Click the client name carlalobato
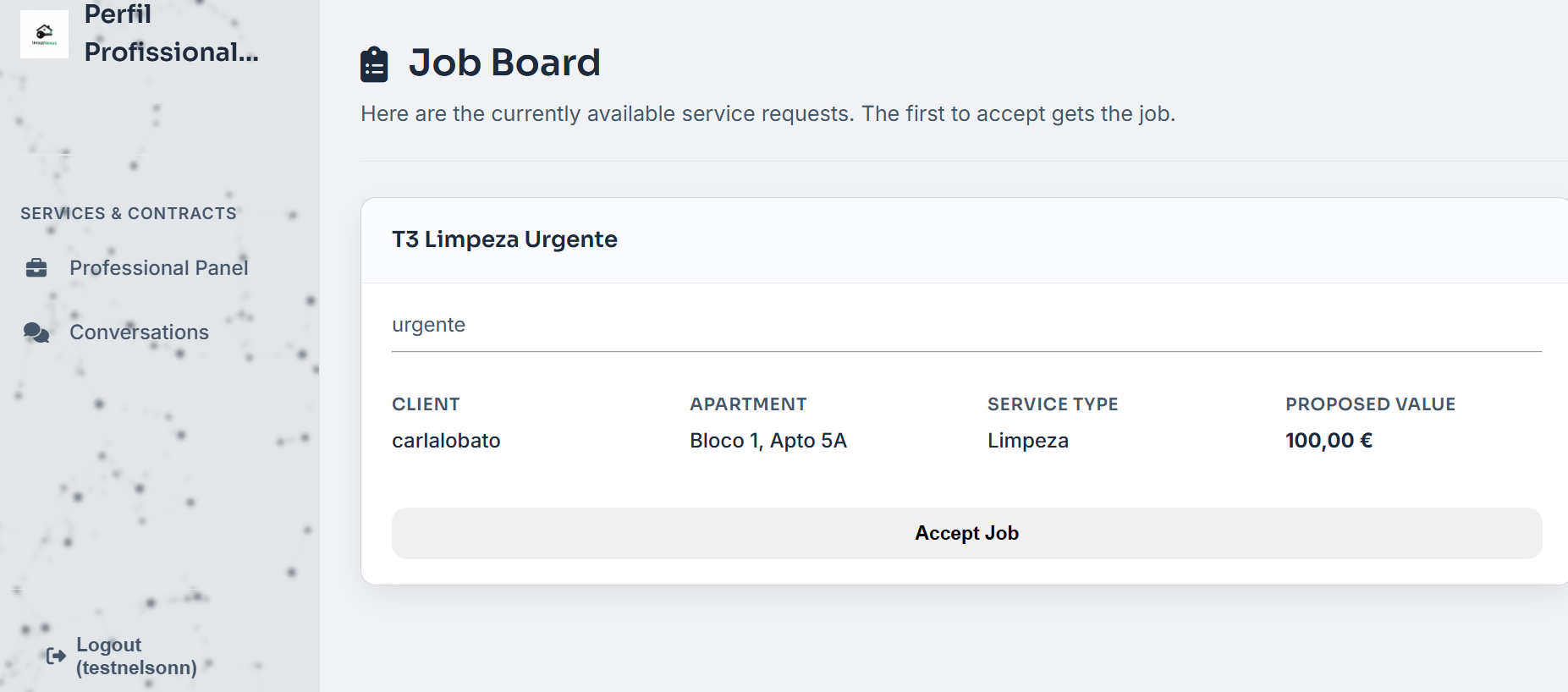Viewport: 1568px width, 692px height. [446, 441]
